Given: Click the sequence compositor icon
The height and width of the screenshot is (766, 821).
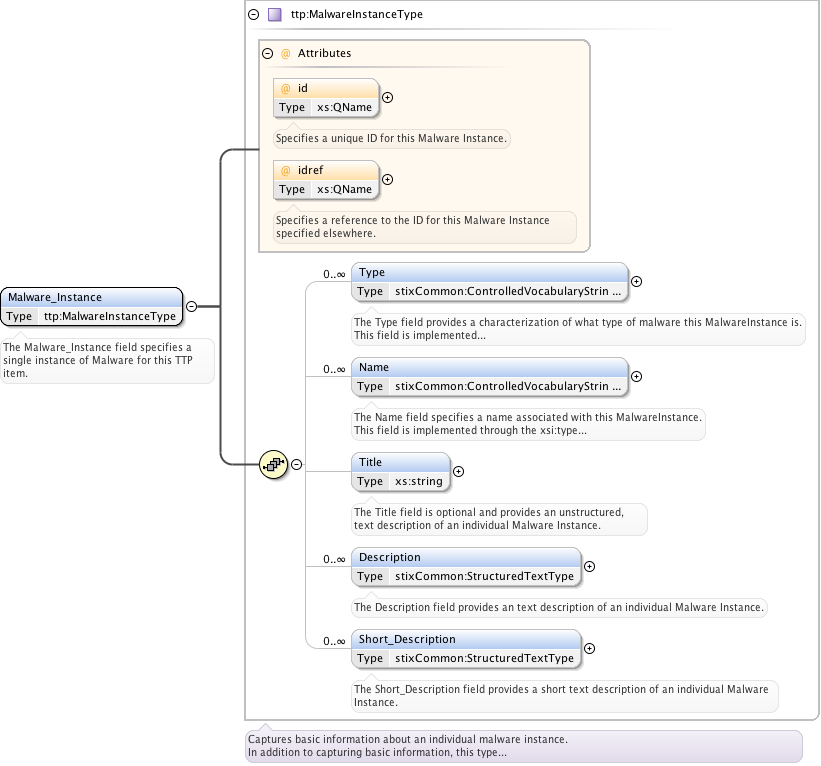Looking at the screenshot, I should click(x=273, y=464).
